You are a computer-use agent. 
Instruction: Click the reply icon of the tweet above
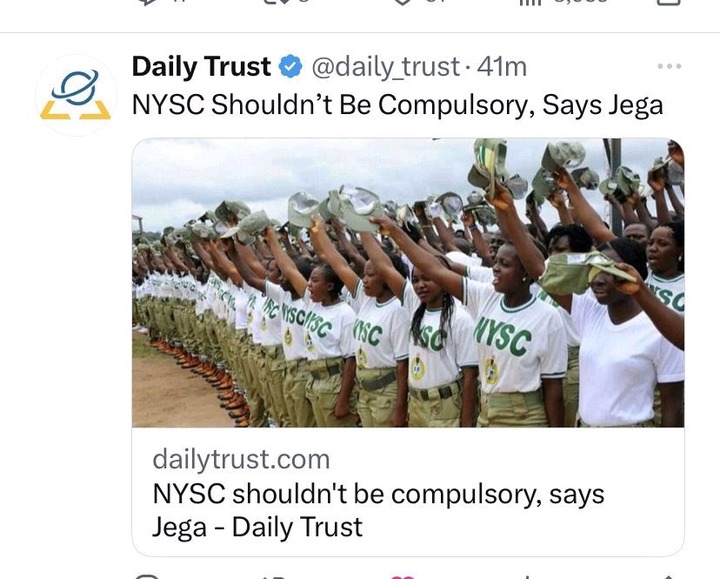tap(146, 2)
